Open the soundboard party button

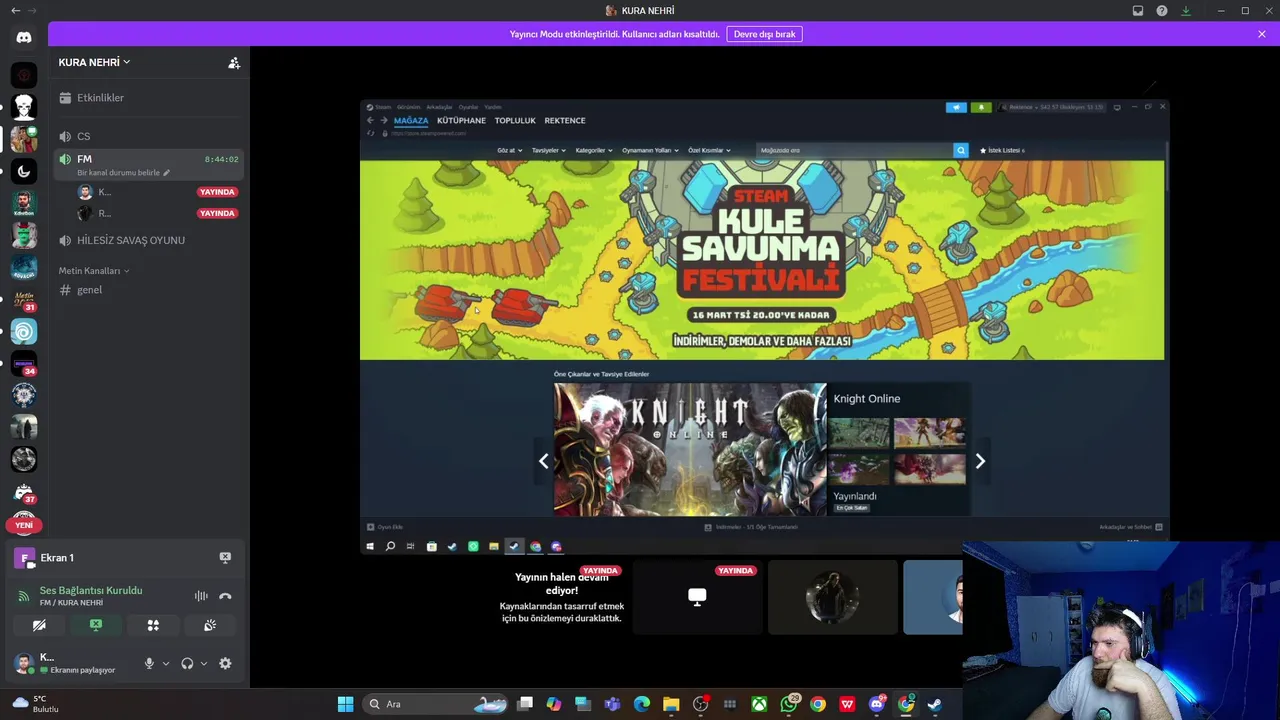coord(210,625)
